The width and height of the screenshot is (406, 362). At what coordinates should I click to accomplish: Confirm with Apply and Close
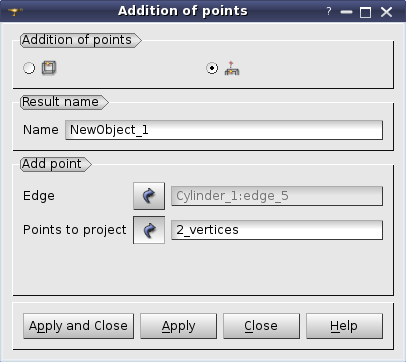78,326
